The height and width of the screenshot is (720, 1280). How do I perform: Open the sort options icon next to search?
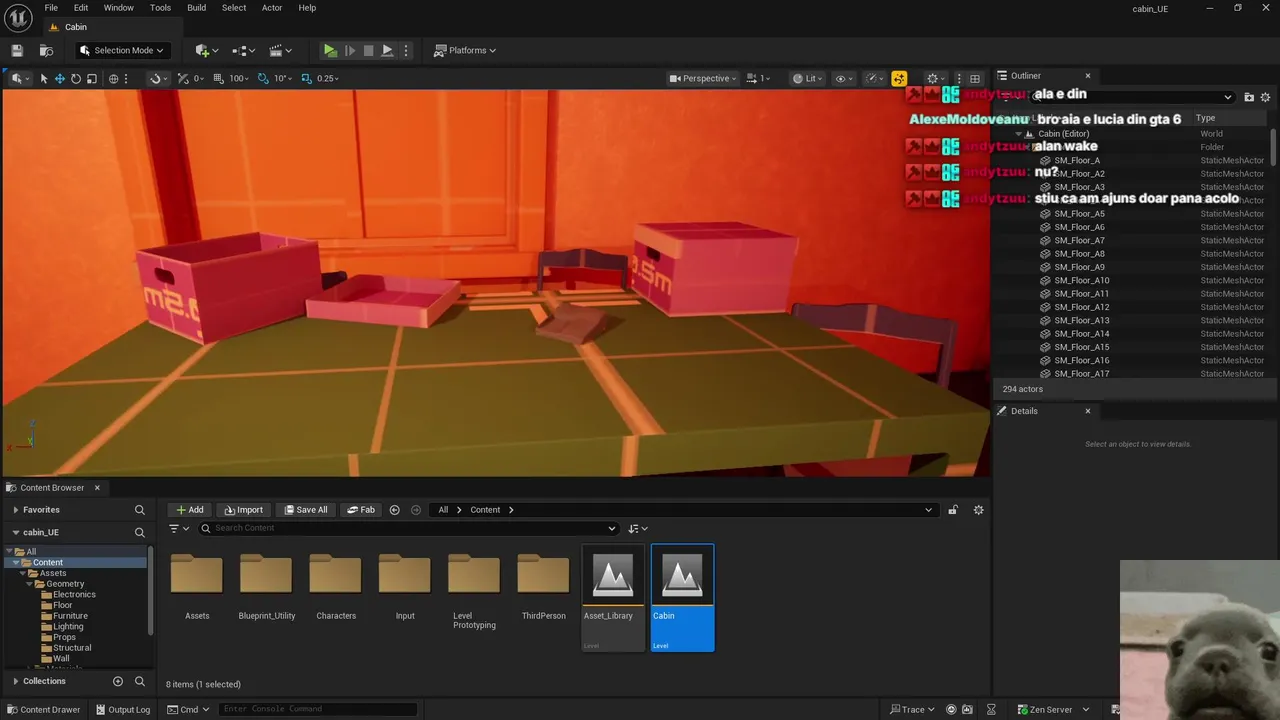tap(637, 528)
